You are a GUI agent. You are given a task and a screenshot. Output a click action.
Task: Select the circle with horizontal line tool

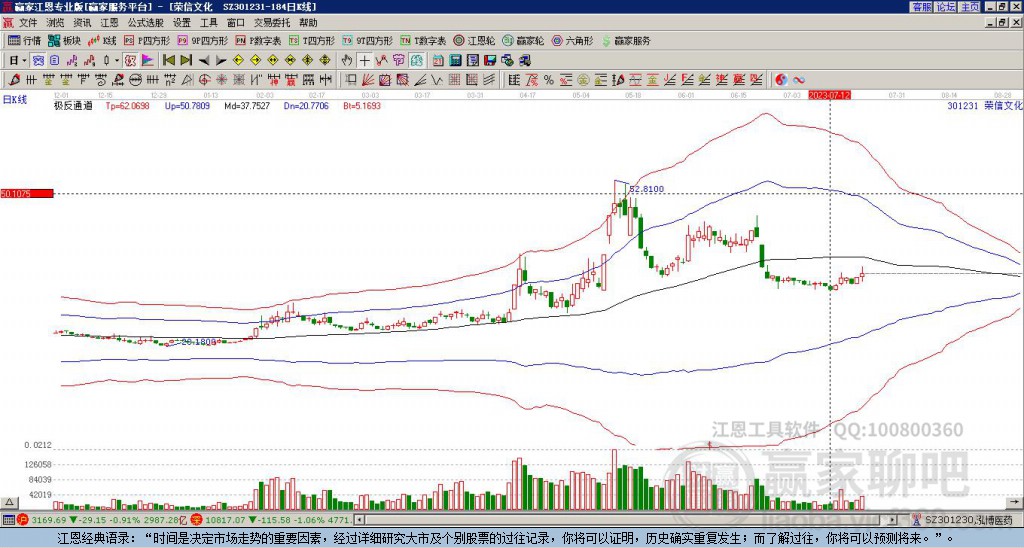[x=135, y=80]
